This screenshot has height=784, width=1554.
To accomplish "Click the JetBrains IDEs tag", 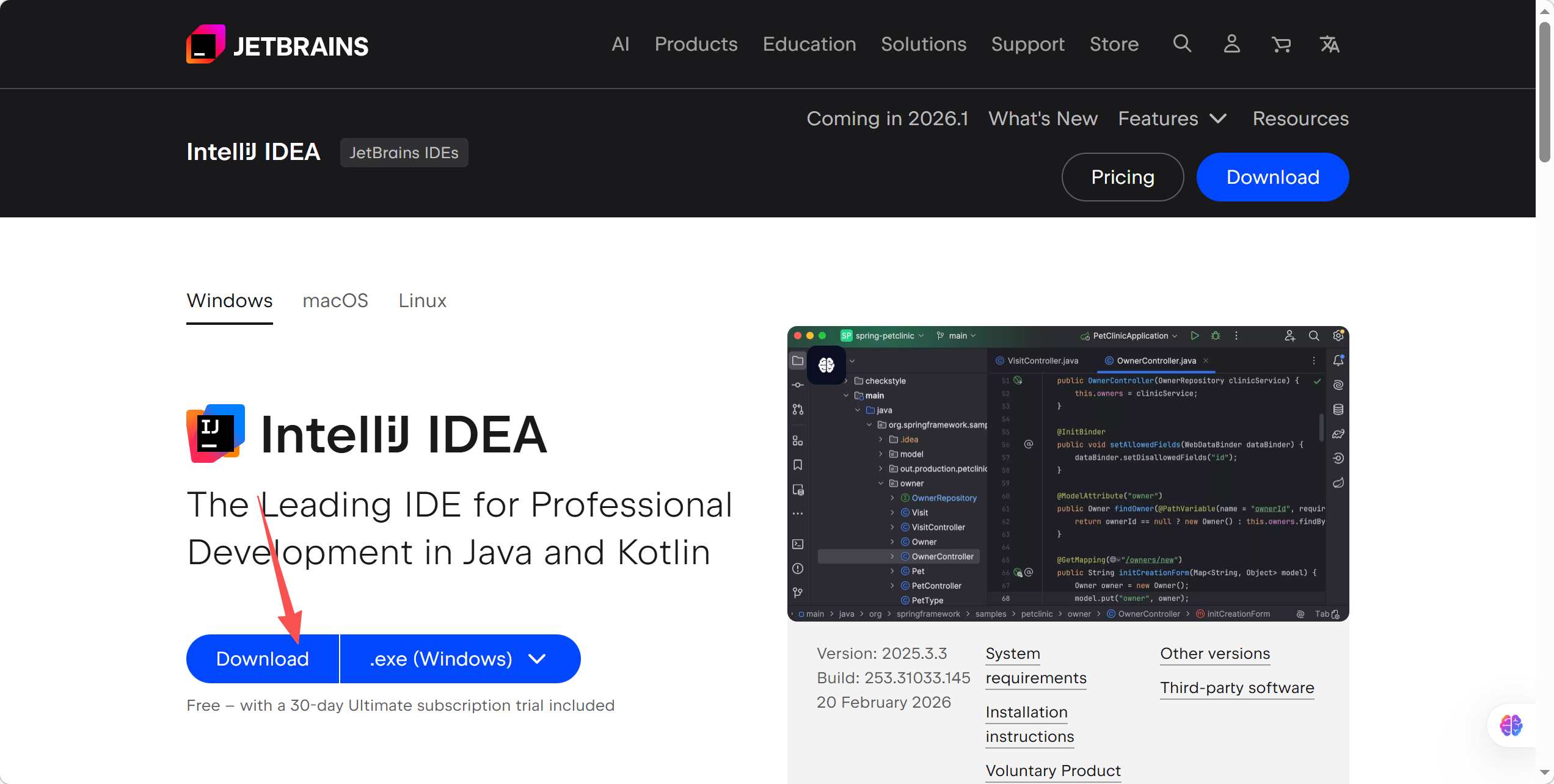I will (404, 153).
